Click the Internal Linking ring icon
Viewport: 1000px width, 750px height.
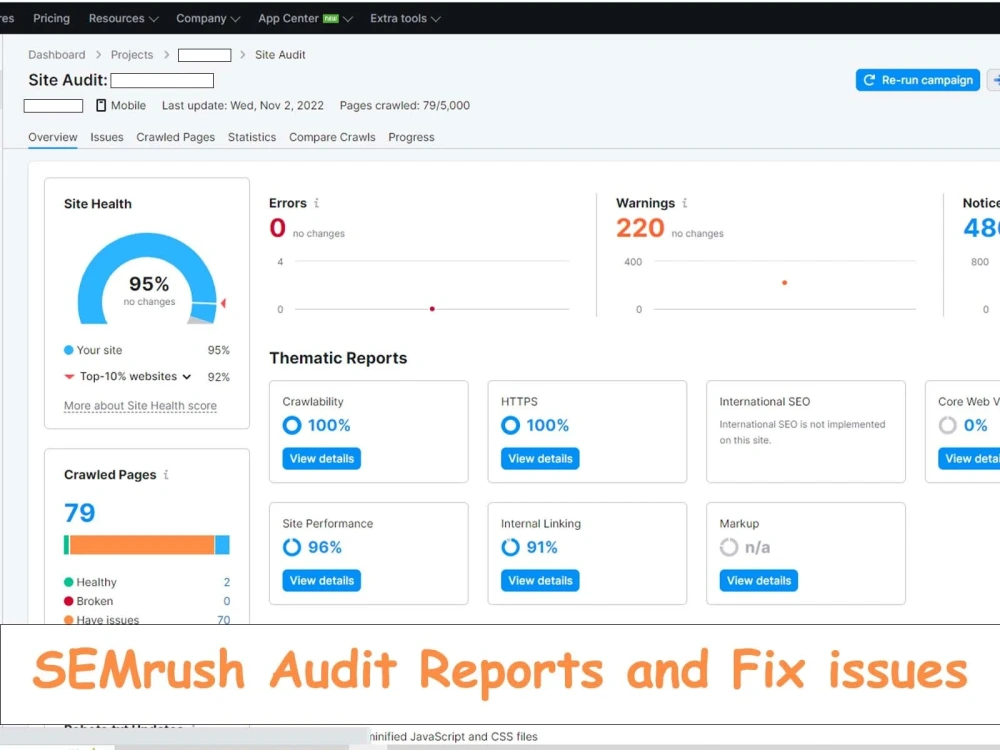(x=510, y=547)
